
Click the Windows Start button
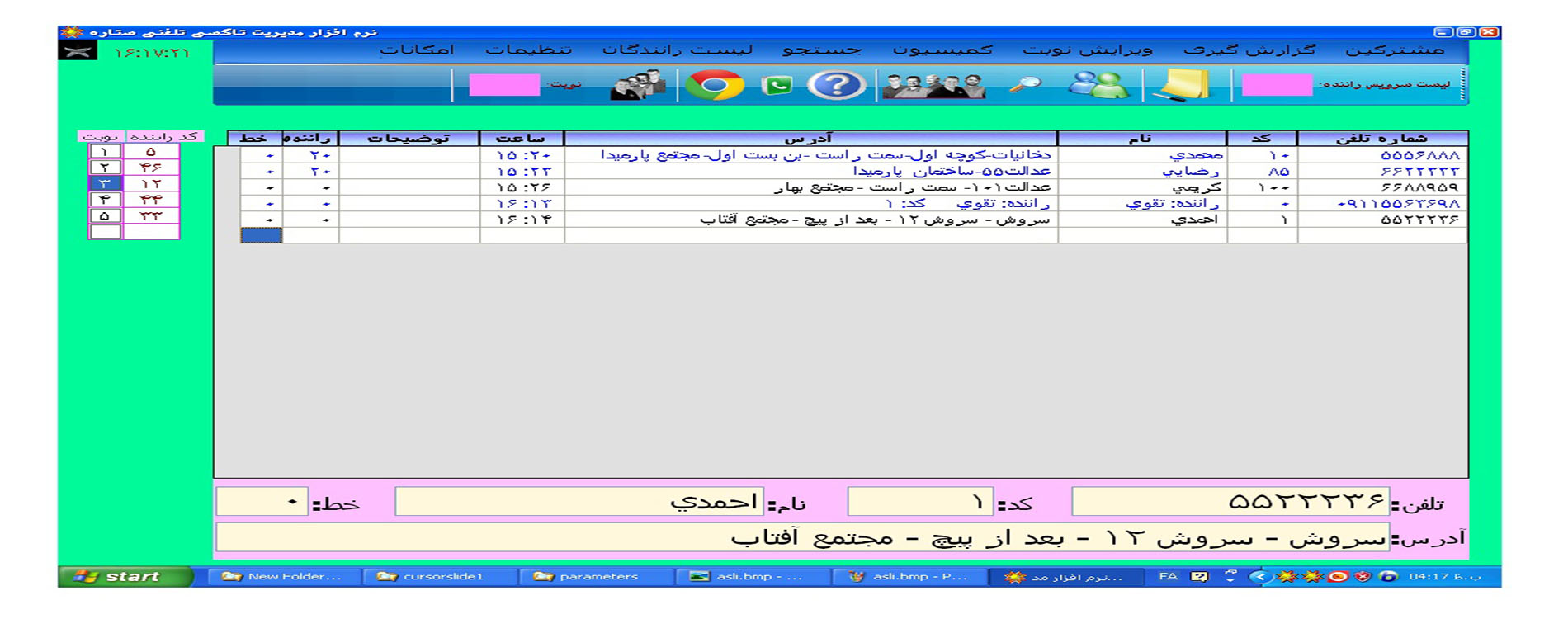click(x=125, y=576)
